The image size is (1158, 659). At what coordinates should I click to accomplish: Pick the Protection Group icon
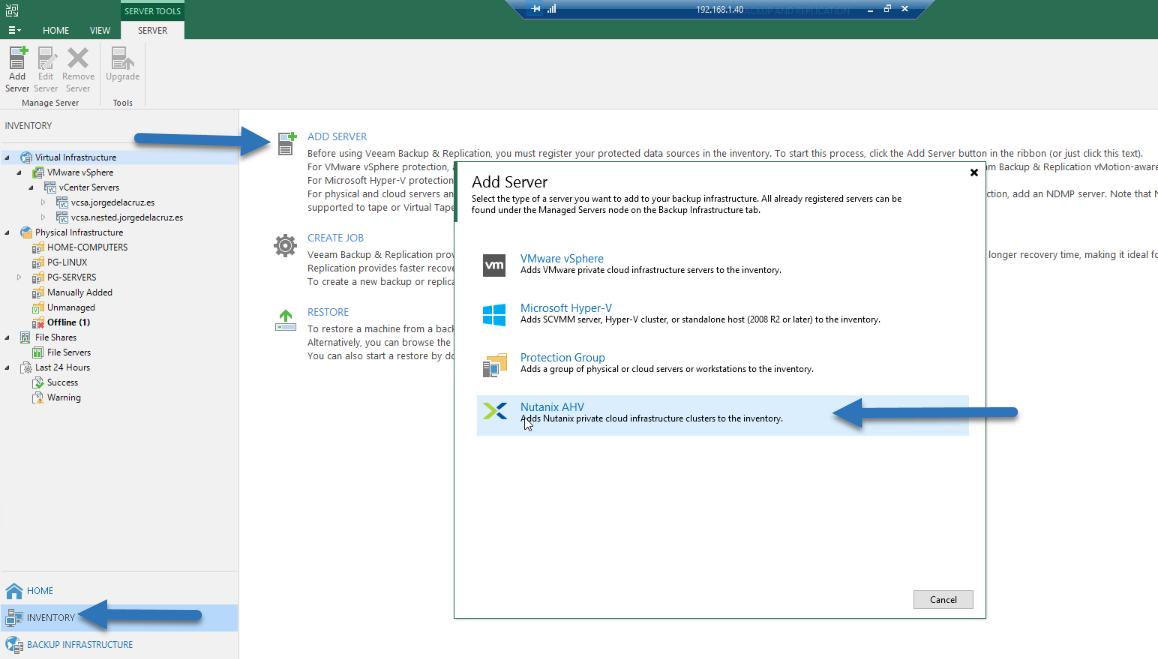[494, 363]
